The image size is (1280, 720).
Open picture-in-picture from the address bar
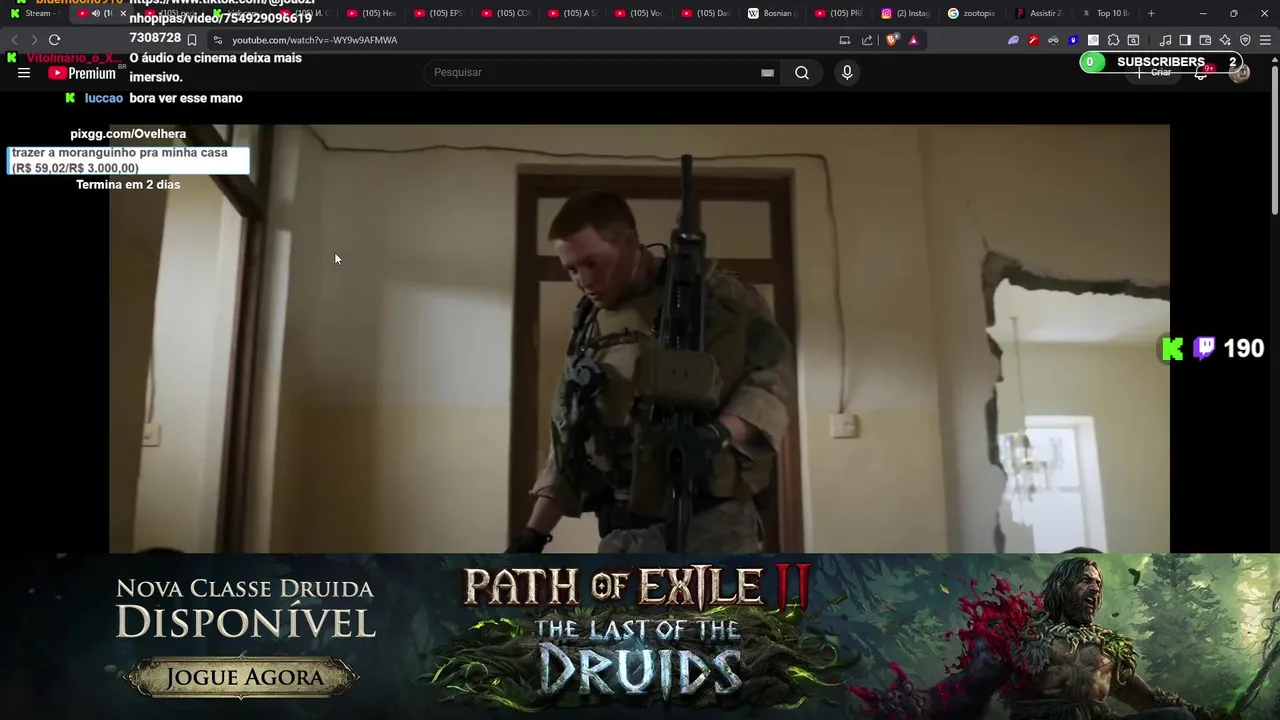845,40
